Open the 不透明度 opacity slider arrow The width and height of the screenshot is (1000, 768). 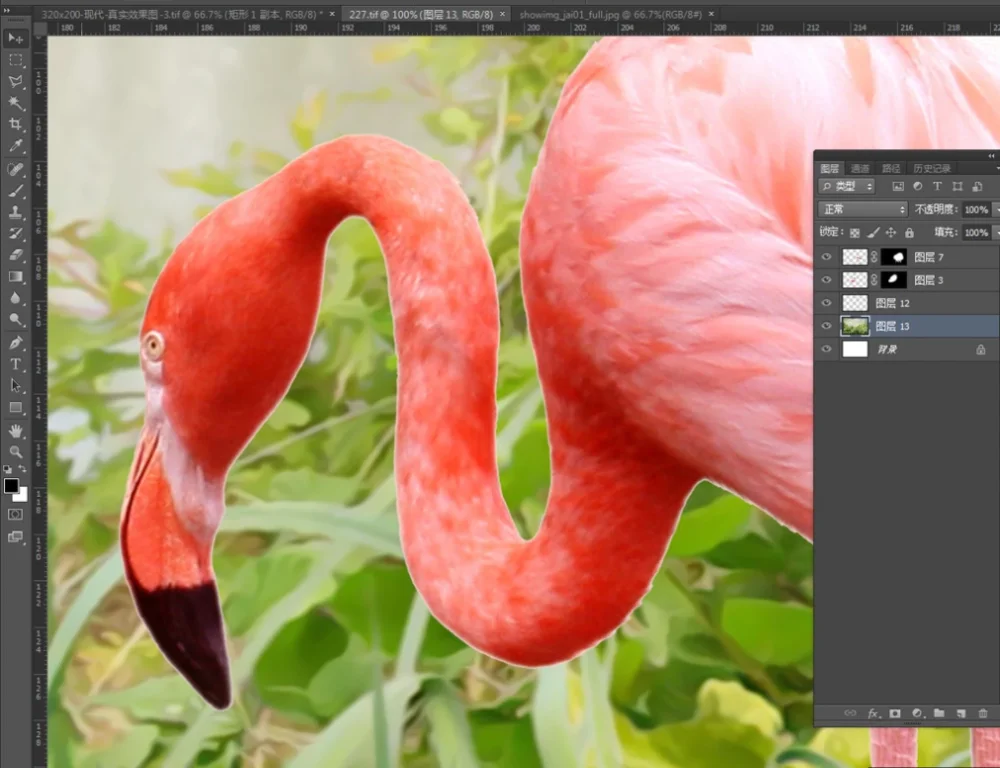pos(996,210)
